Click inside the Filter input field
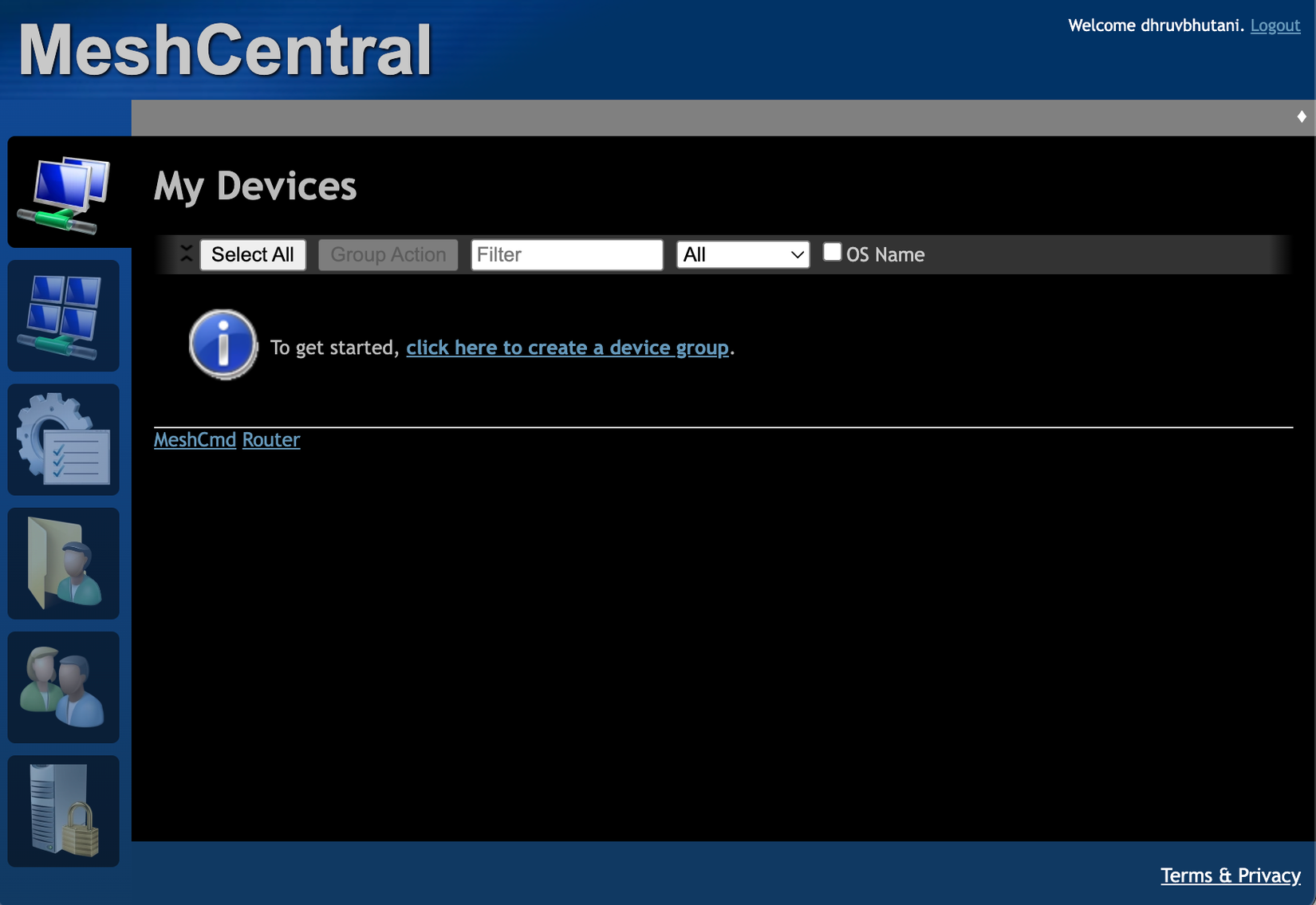 point(566,254)
